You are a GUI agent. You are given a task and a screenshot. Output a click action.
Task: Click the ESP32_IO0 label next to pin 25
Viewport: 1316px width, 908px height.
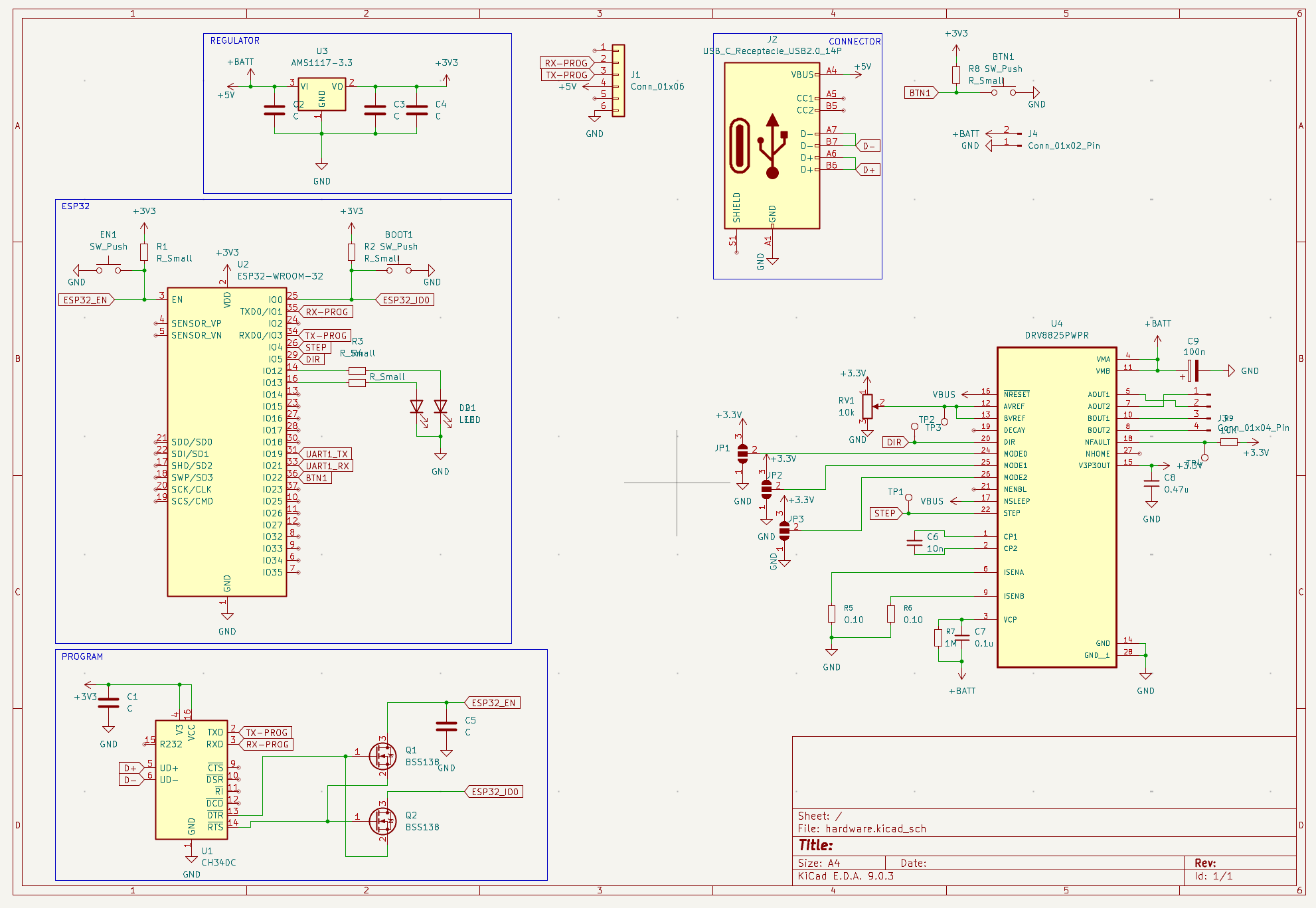tap(405, 300)
